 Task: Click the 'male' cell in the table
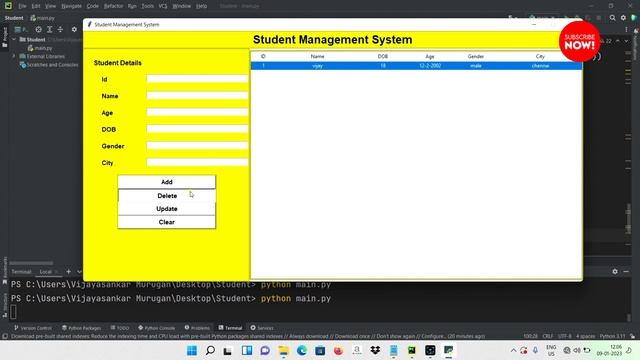[476, 66]
